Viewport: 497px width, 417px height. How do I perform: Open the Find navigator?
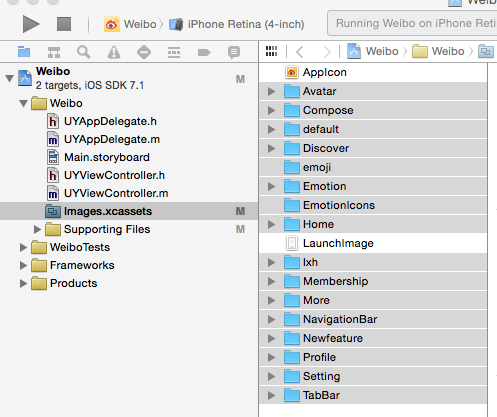(84, 52)
